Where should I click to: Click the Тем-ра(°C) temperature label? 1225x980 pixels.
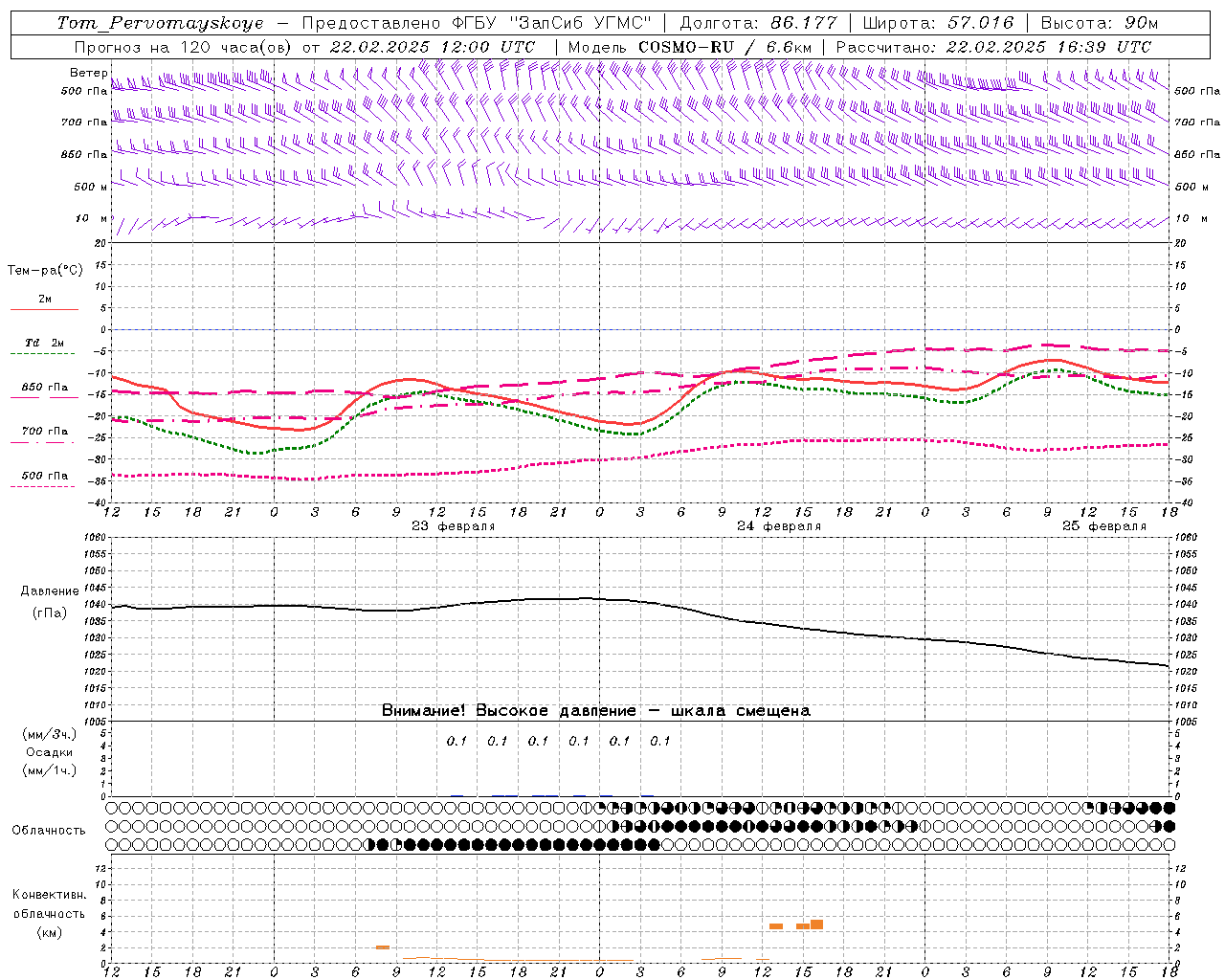(x=45, y=271)
